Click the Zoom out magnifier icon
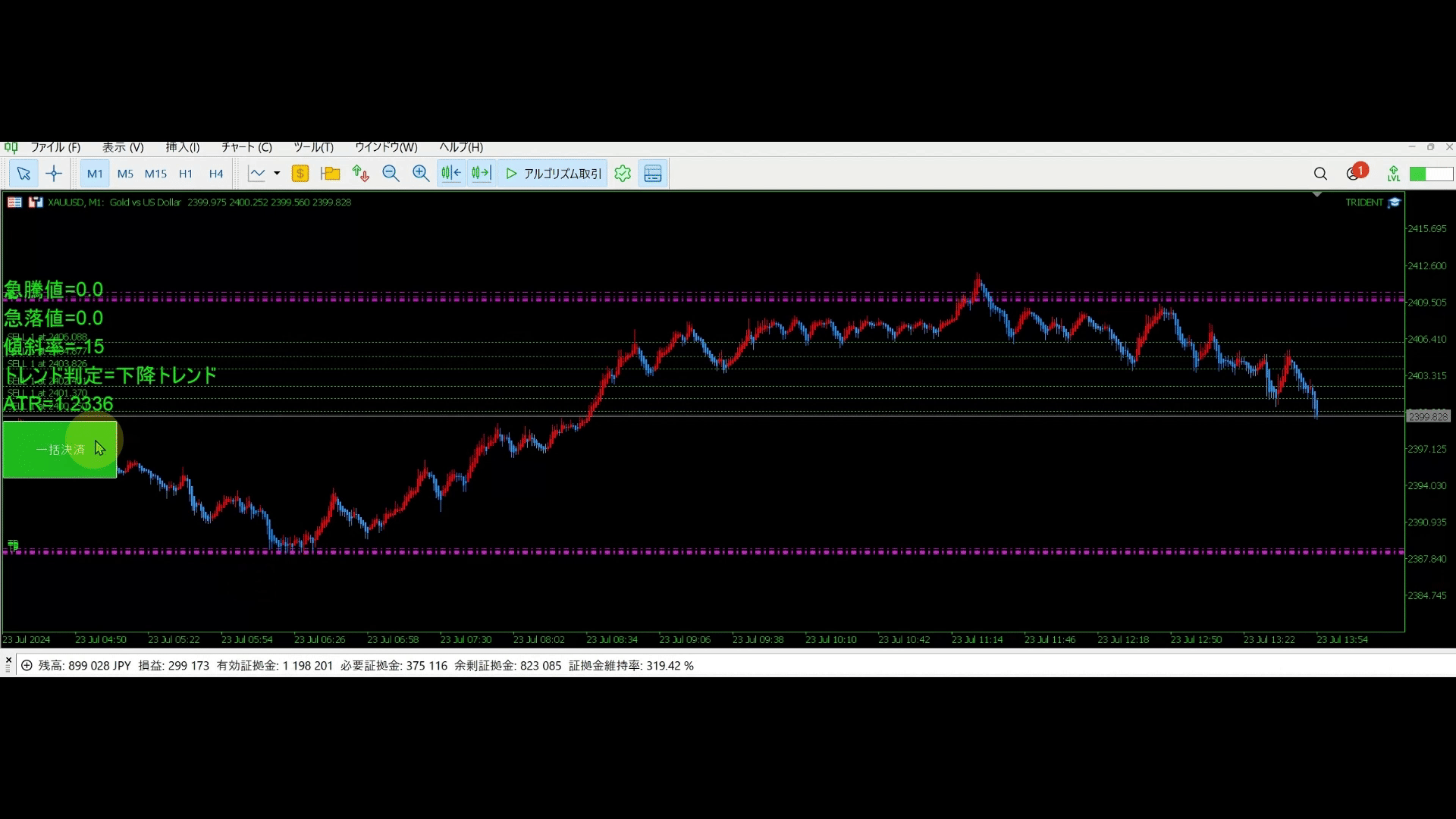The image size is (1456, 819). [391, 174]
